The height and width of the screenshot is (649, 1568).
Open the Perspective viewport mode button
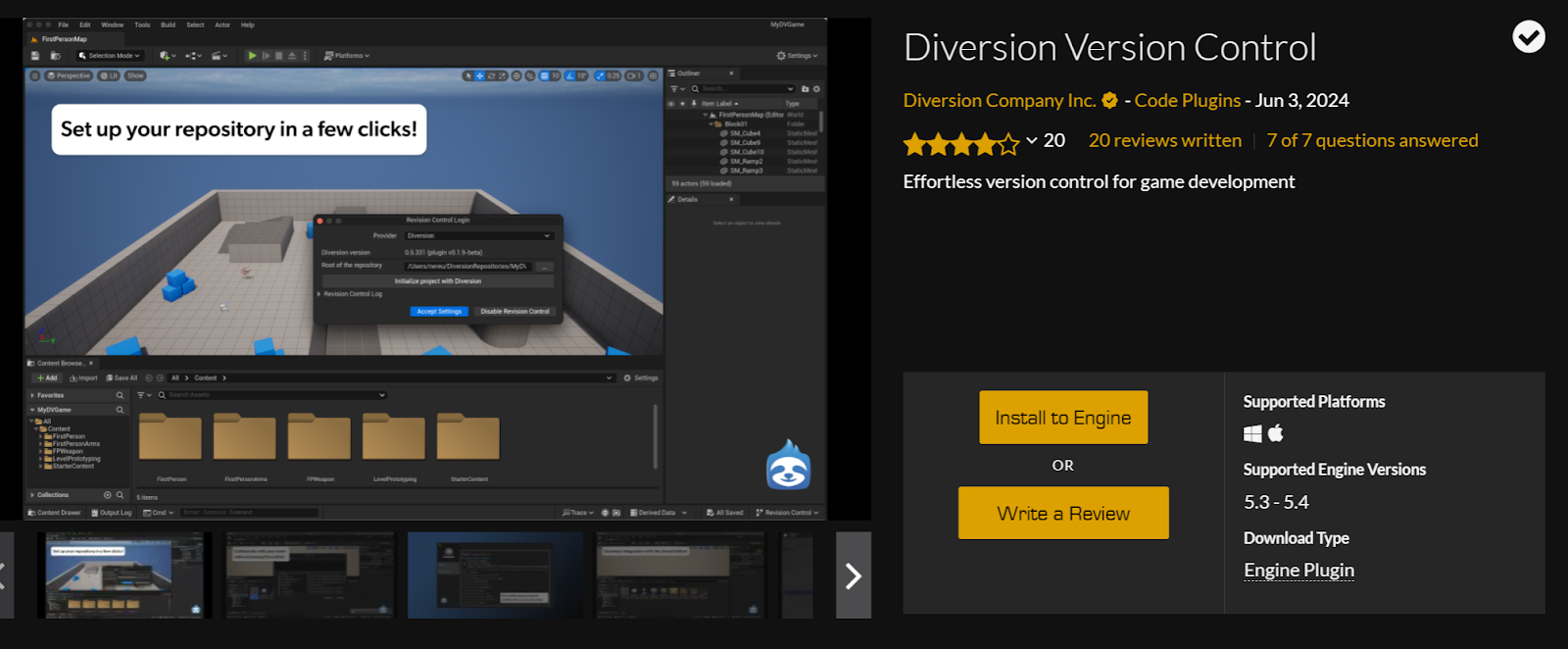point(69,75)
